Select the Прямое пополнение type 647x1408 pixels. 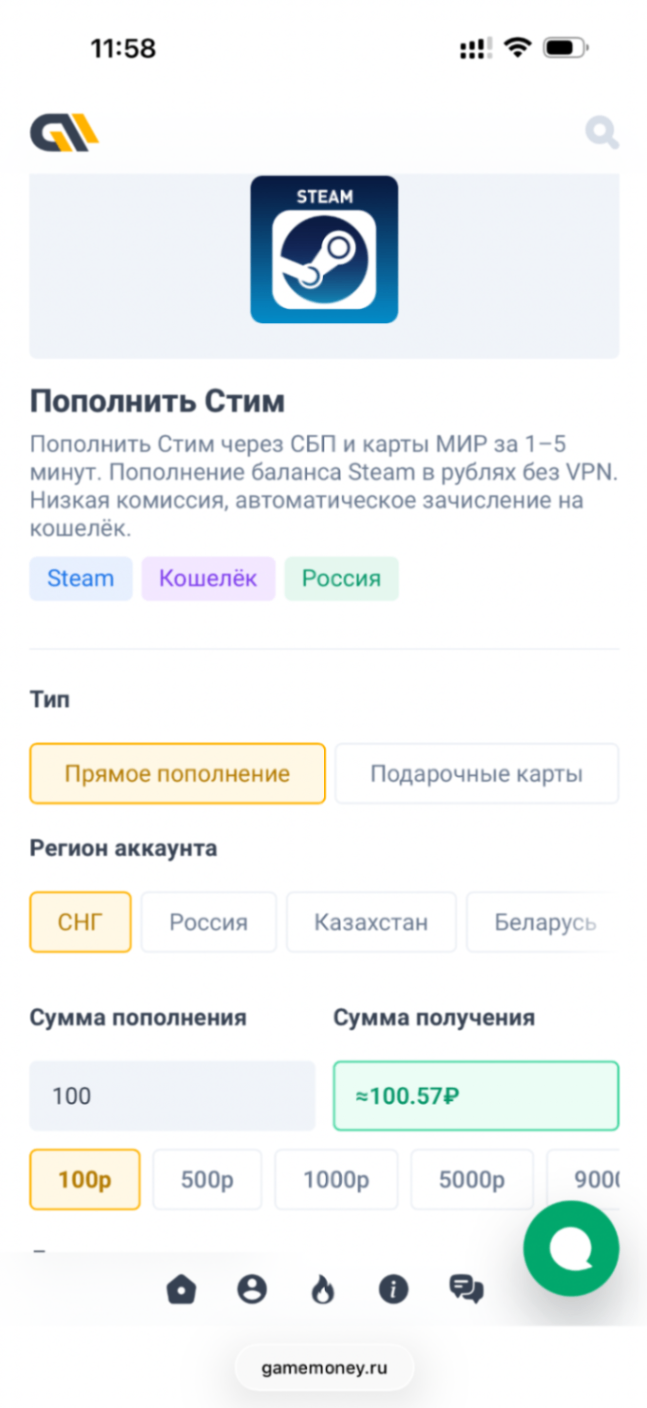(x=177, y=773)
